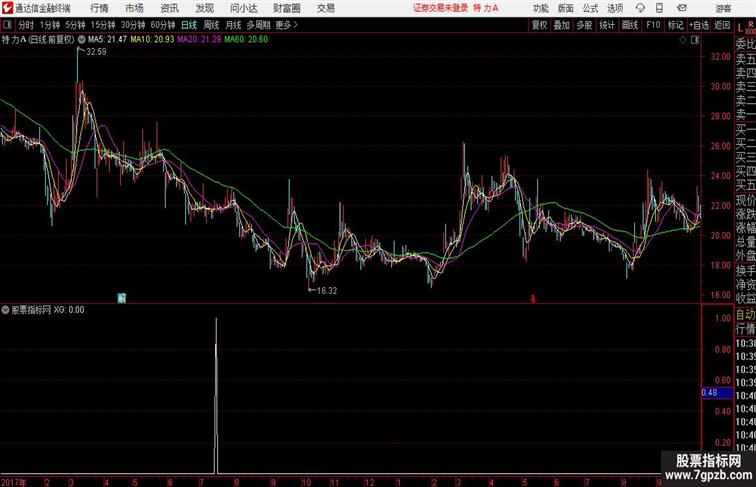
Task: Open the dropdown icon beside 股票指标网 indicator
Action: point(5,310)
